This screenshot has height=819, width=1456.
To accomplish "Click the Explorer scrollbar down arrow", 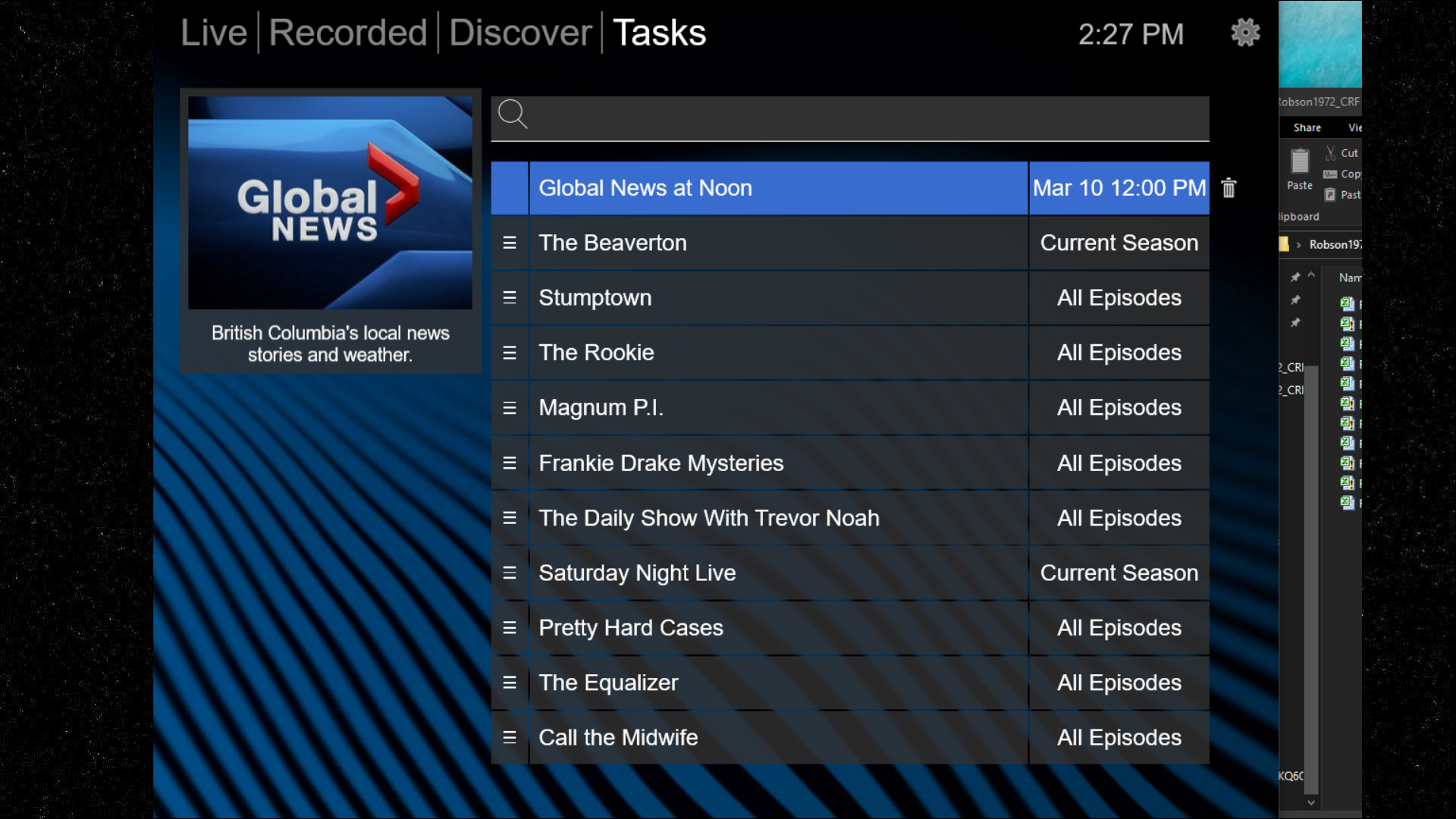I will 1311,802.
